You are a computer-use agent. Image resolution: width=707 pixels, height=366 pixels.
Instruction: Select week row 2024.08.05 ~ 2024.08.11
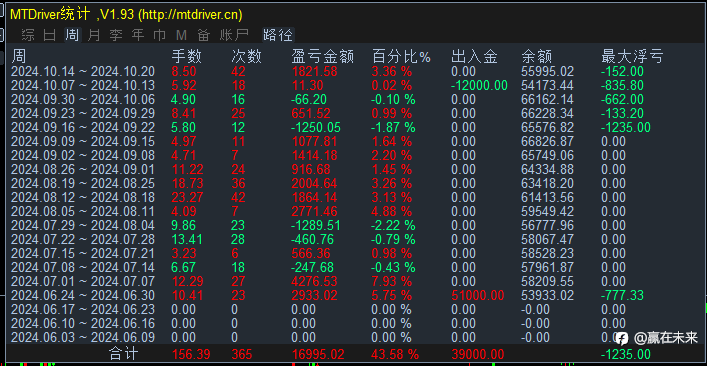[x=354, y=211]
